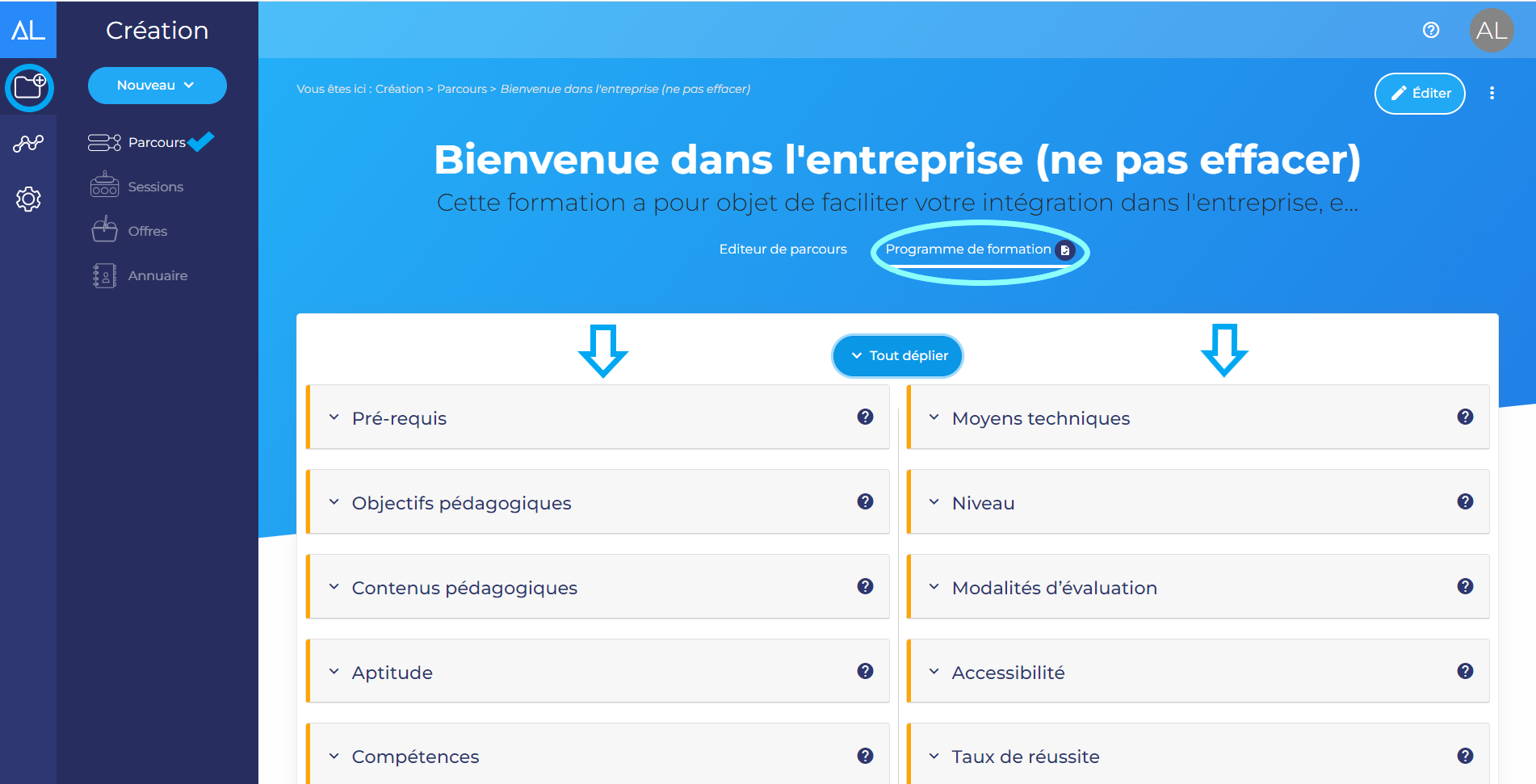The width and height of the screenshot is (1536, 784).
Task: Click the Éditer button
Action: (1419, 93)
